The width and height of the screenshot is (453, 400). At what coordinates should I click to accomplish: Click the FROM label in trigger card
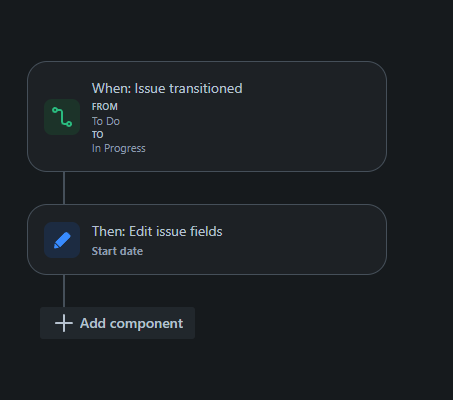click(105, 107)
